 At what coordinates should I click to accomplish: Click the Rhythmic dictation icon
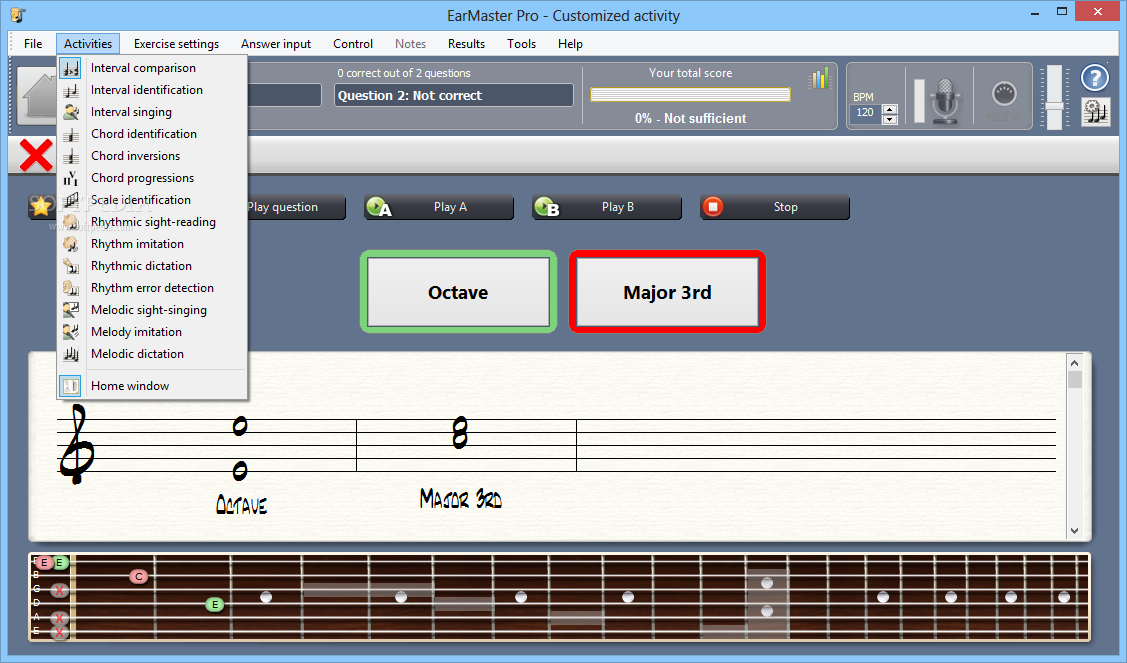(70, 266)
